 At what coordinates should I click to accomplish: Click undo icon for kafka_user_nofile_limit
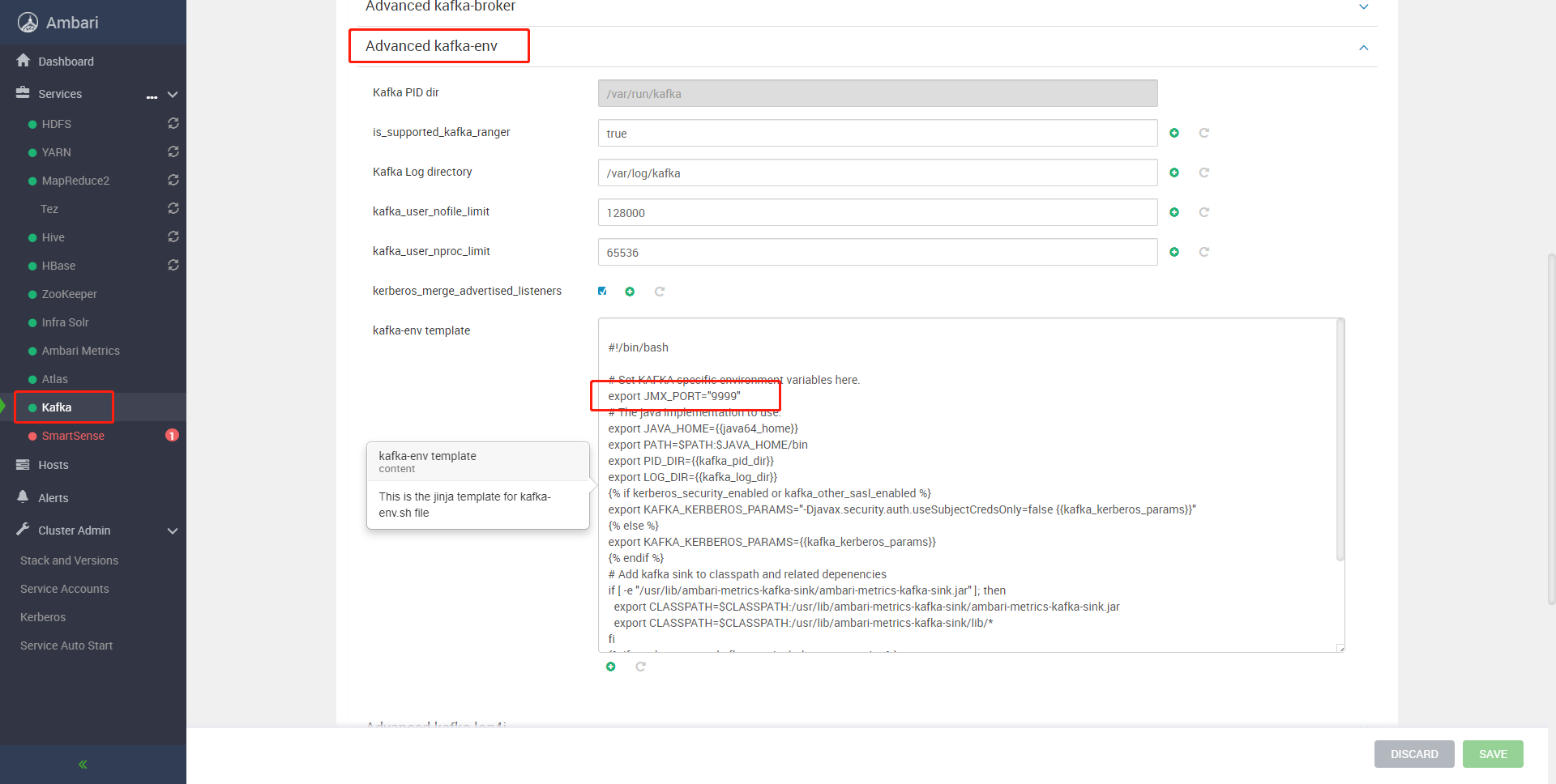[1204, 212]
